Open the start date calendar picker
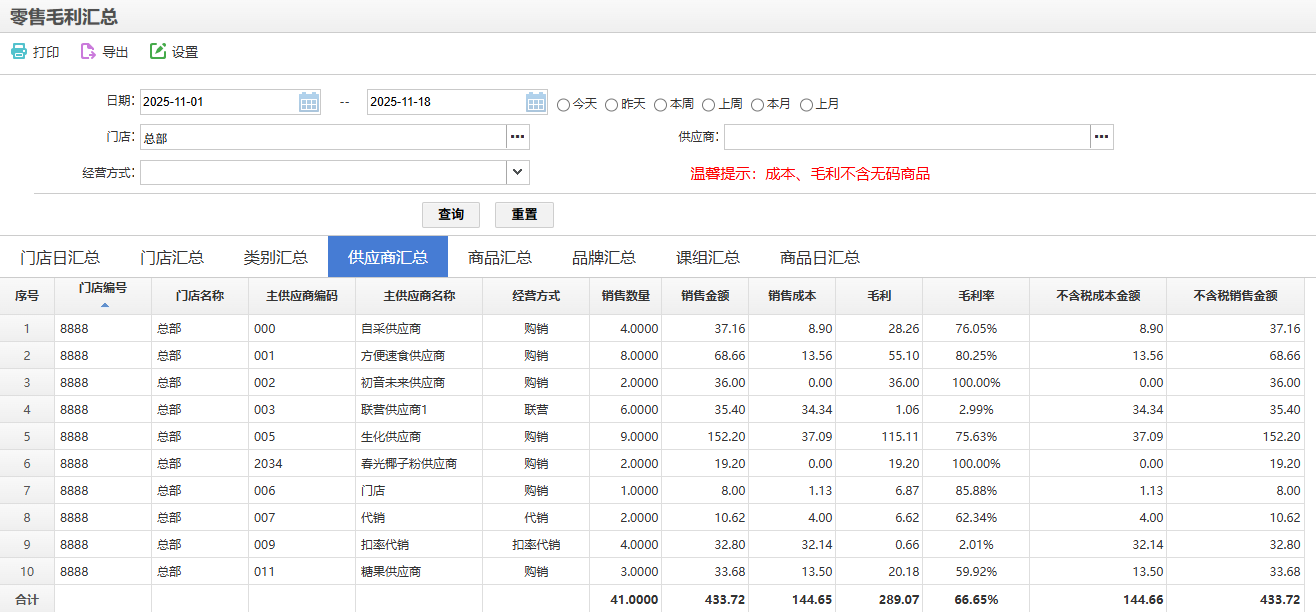The image size is (1316, 612). pos(309,102)
